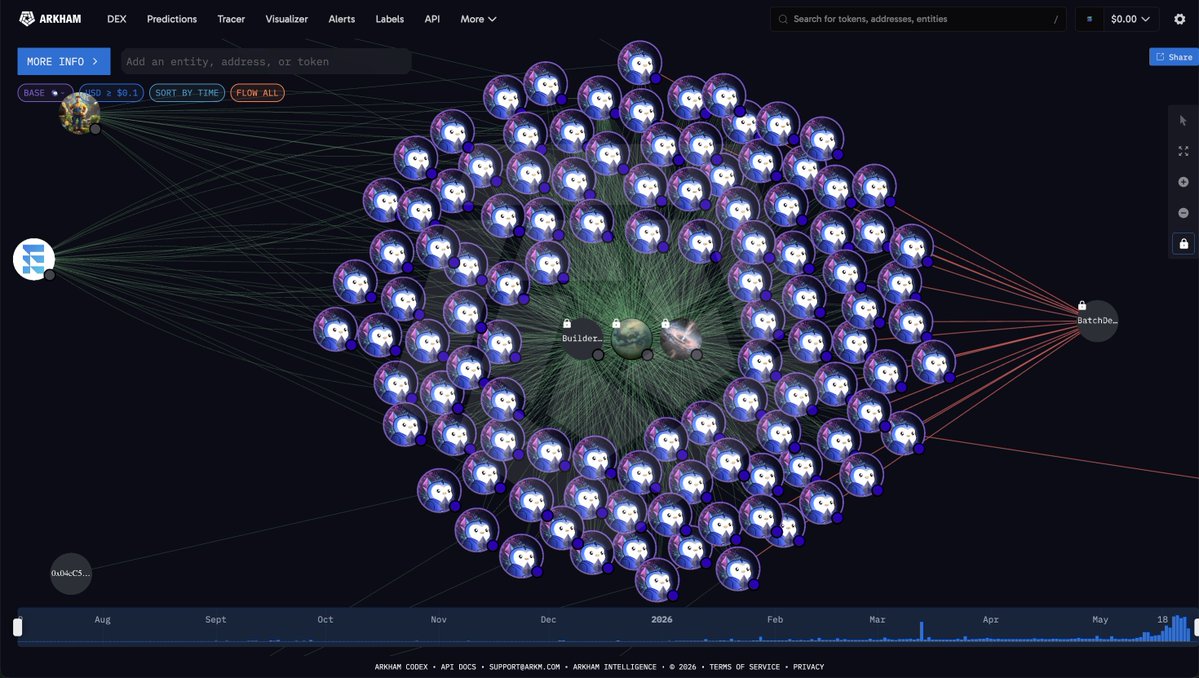Screen dimensions: 1199x678
Task: Click the chevron arrow on the MORE INFO button
Action: click(x=95, y=61)
